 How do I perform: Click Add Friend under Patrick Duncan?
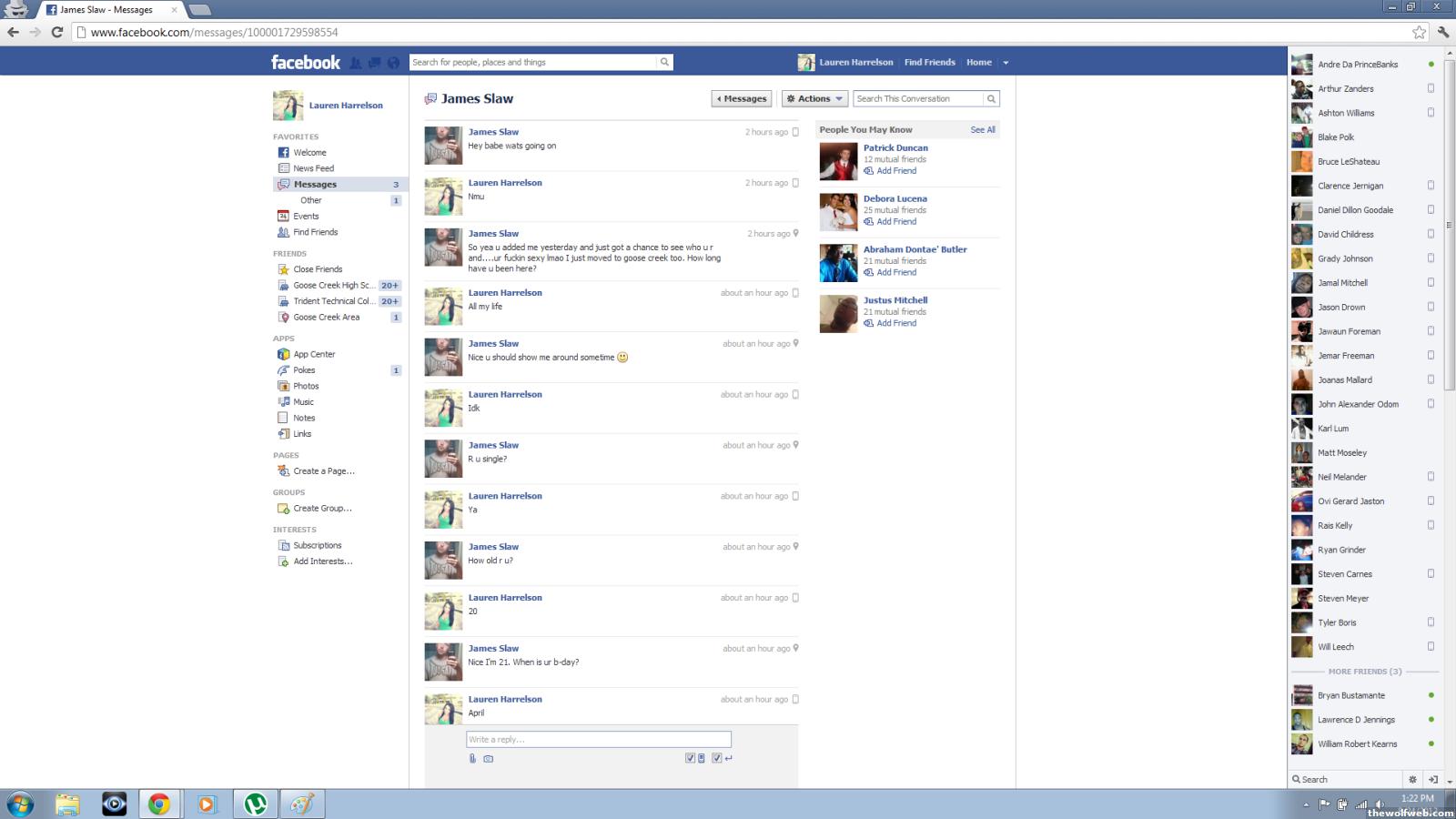pyautogui.click(x=895, y=171)
